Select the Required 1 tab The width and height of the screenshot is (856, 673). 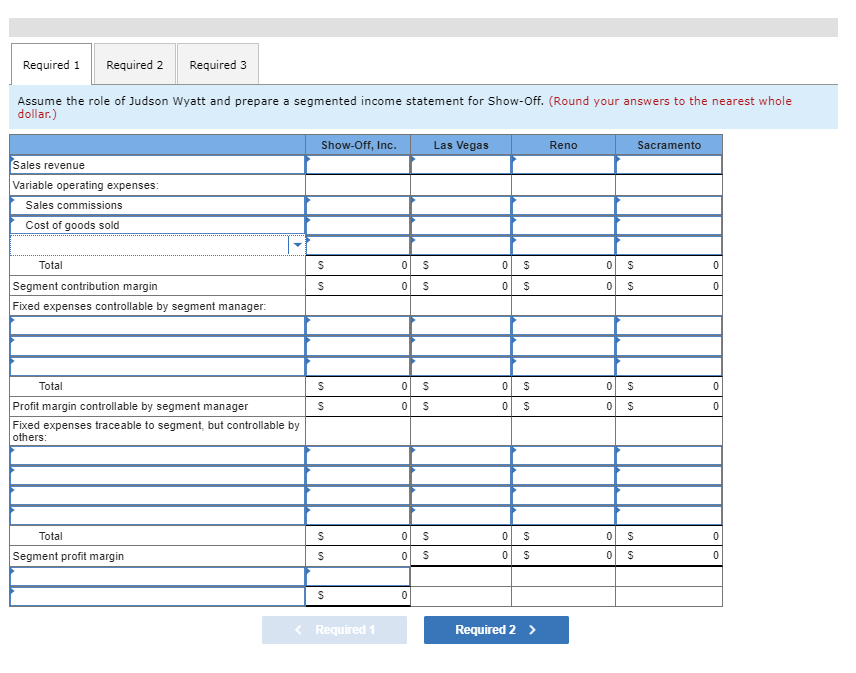51,63
